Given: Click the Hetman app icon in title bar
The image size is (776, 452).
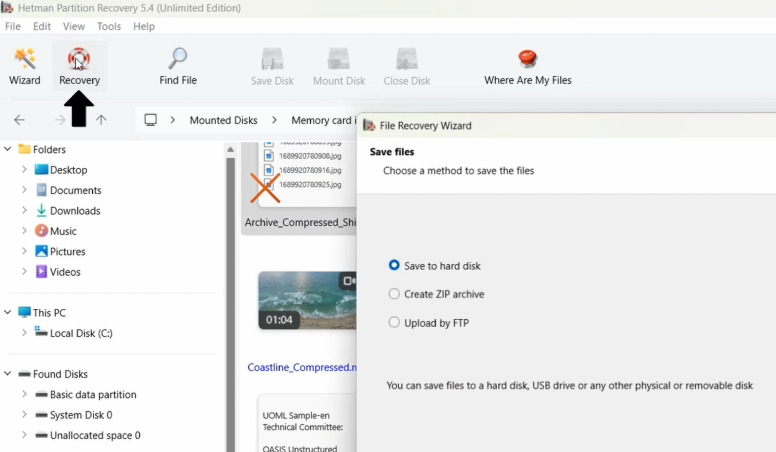Looking at the screenshot, I should [7, 7].
